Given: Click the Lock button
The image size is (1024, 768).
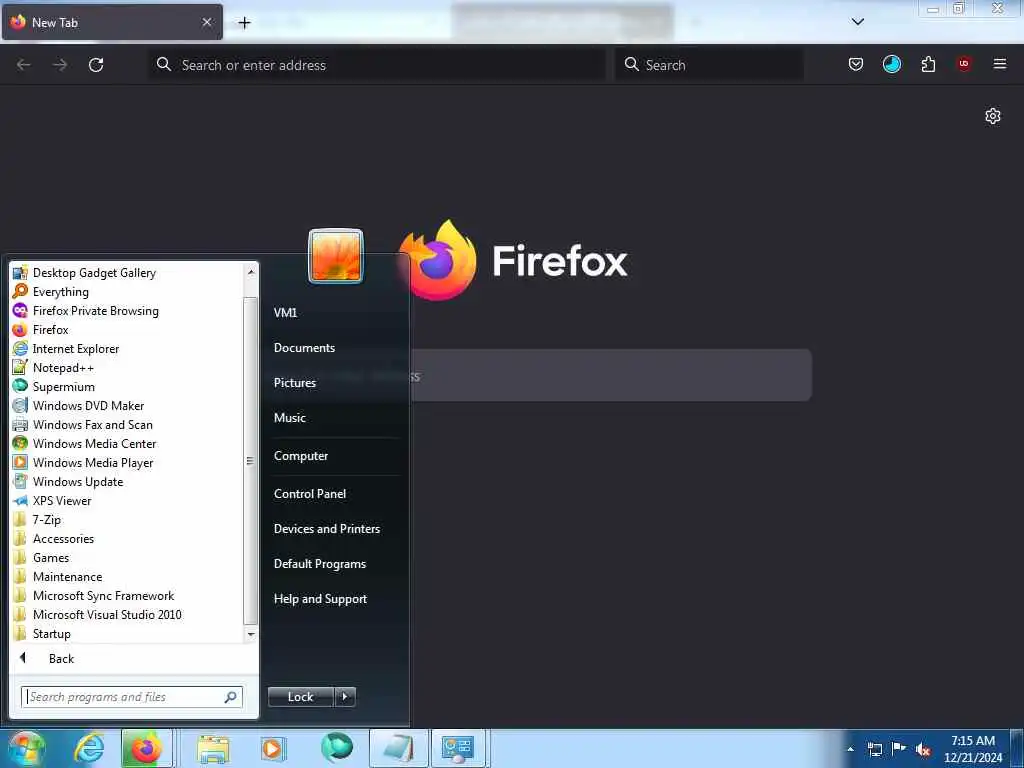Looking at the screenshot, I should [300, 697].
